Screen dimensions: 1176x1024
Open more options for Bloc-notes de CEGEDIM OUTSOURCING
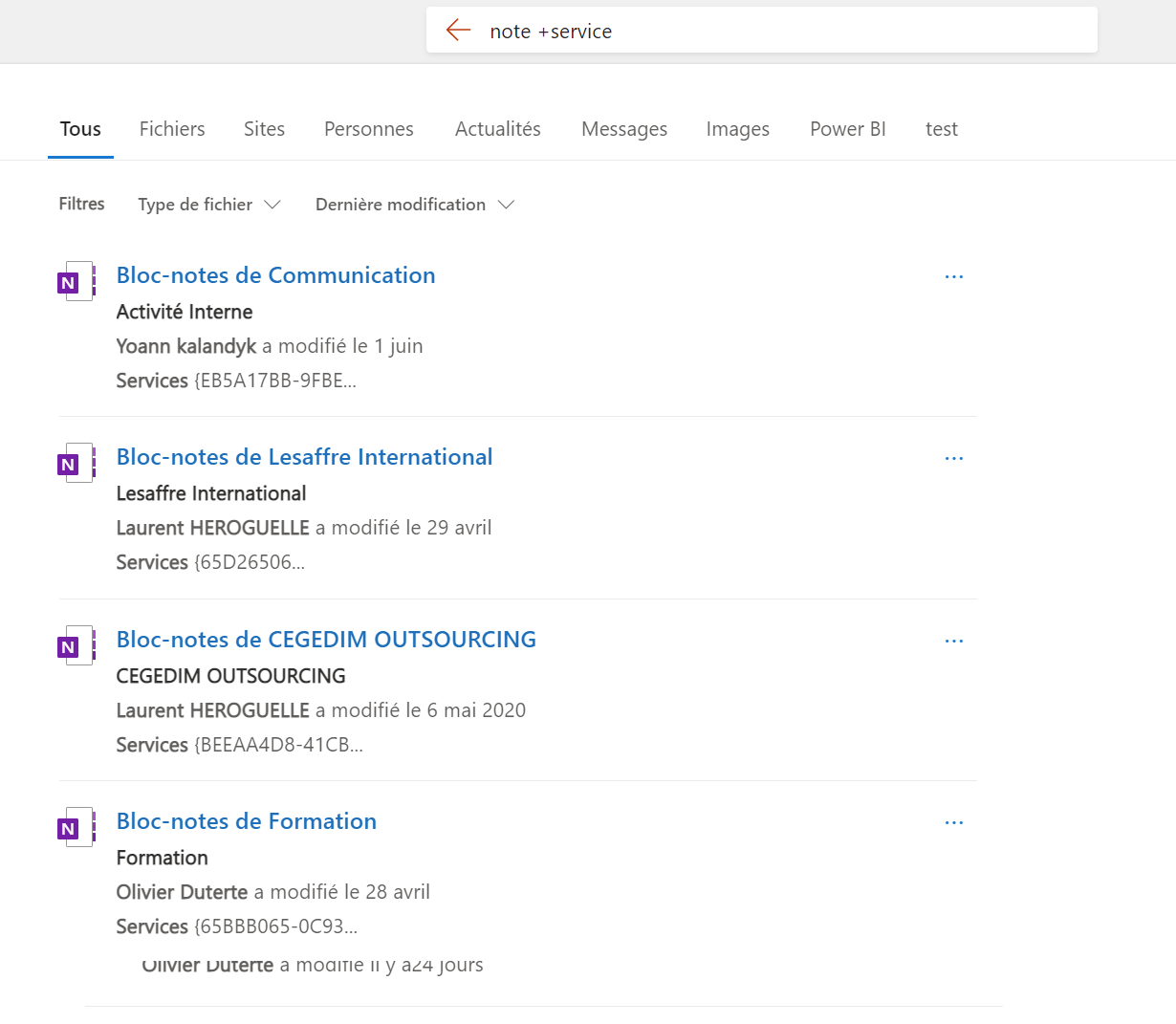(x=954, y=641)
